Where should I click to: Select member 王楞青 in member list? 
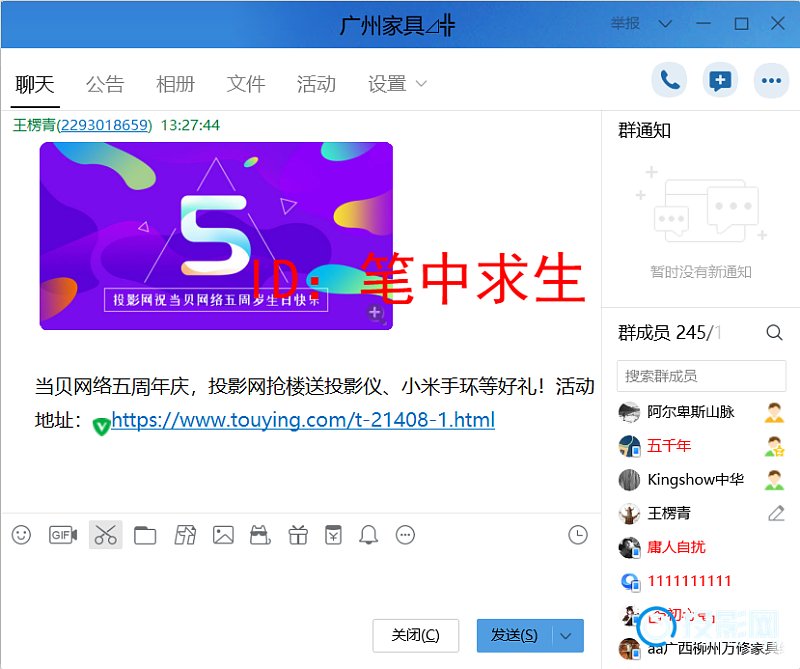[x=701, y=513]
